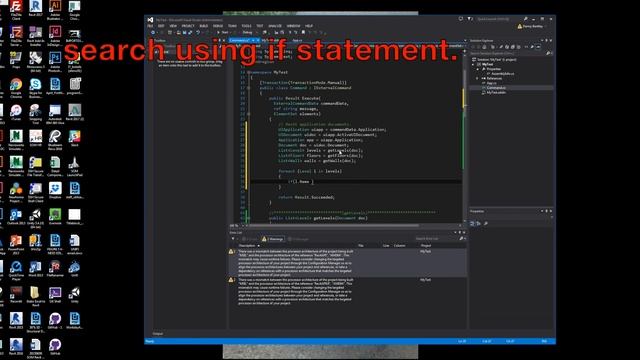Open the signed-in user account menu

point(532,26)
